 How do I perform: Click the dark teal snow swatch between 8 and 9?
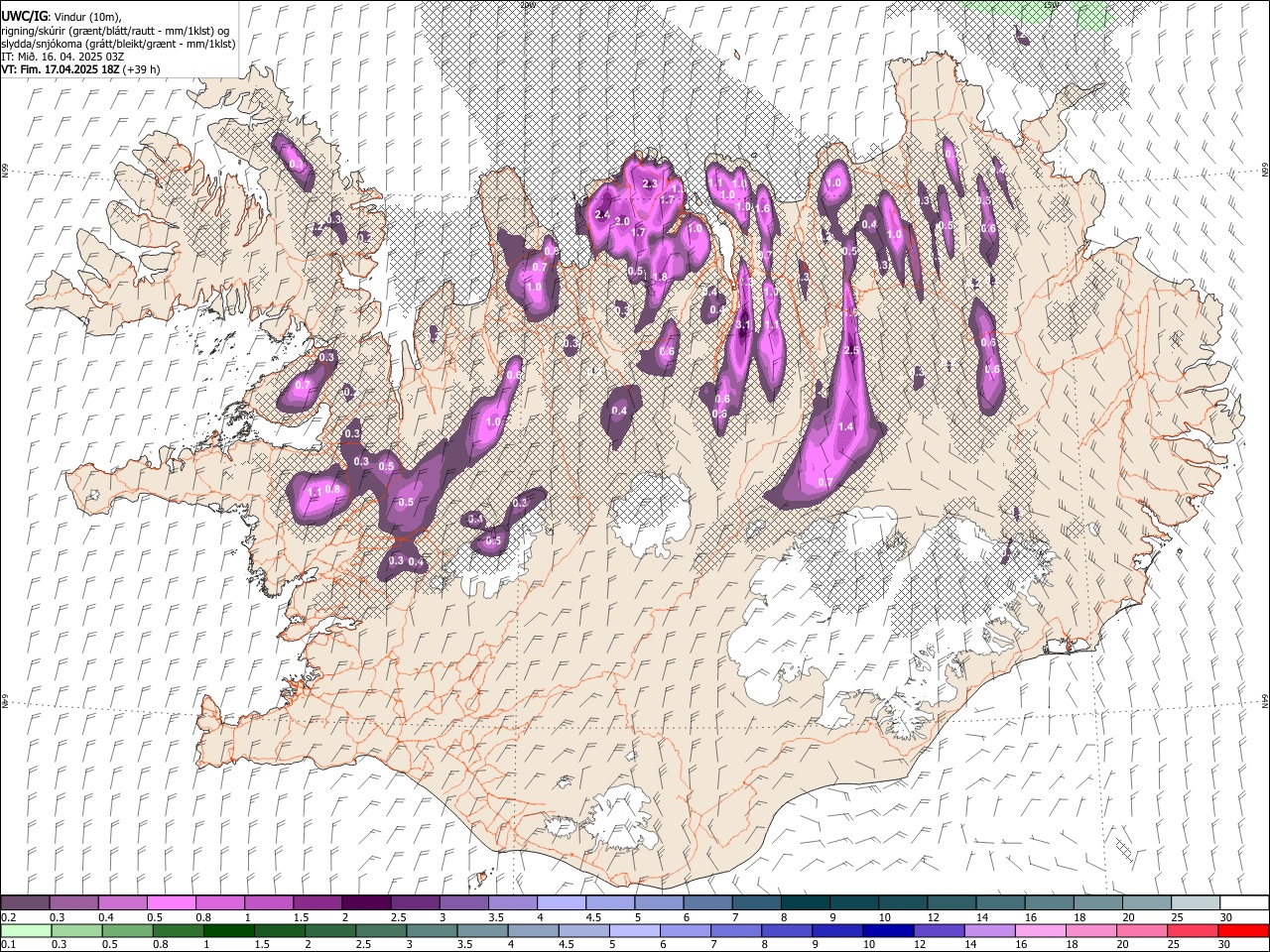(805, 902)
